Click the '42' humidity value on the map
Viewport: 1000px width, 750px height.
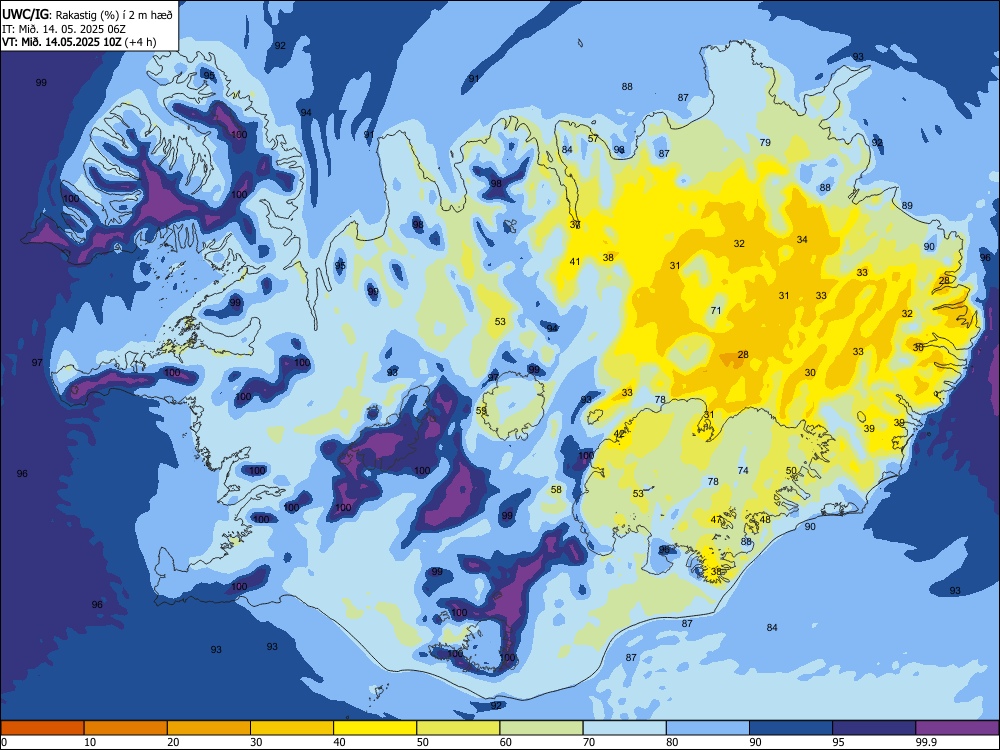click(x=619, y=434)
